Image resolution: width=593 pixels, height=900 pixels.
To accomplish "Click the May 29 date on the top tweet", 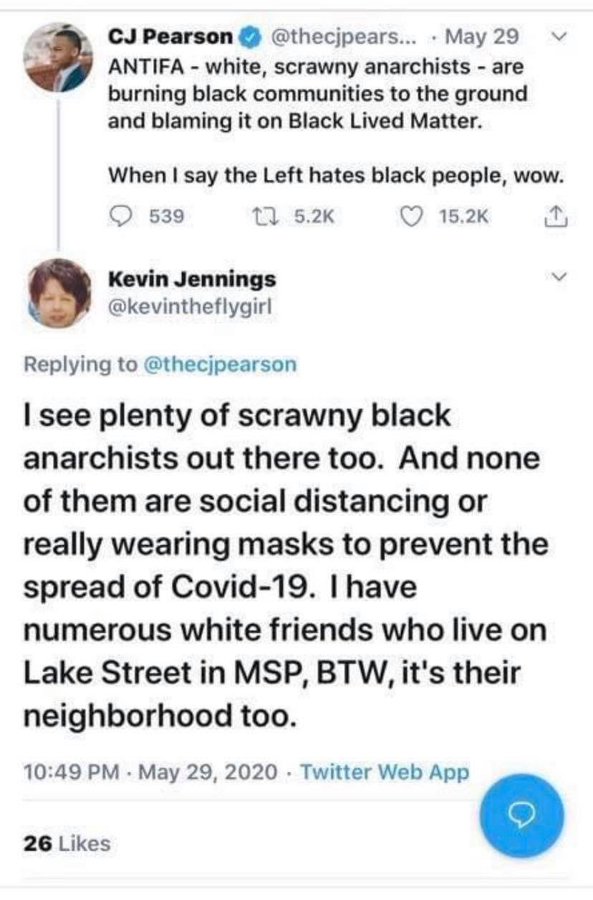I will tap(482, 37).
